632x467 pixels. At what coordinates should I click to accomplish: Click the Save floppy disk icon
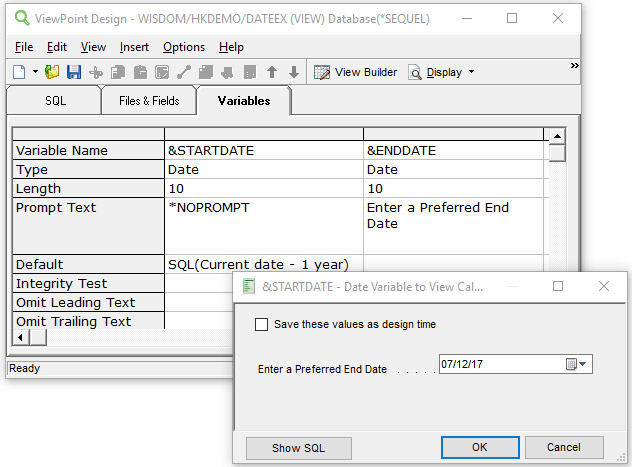click(x=74, y=73)
